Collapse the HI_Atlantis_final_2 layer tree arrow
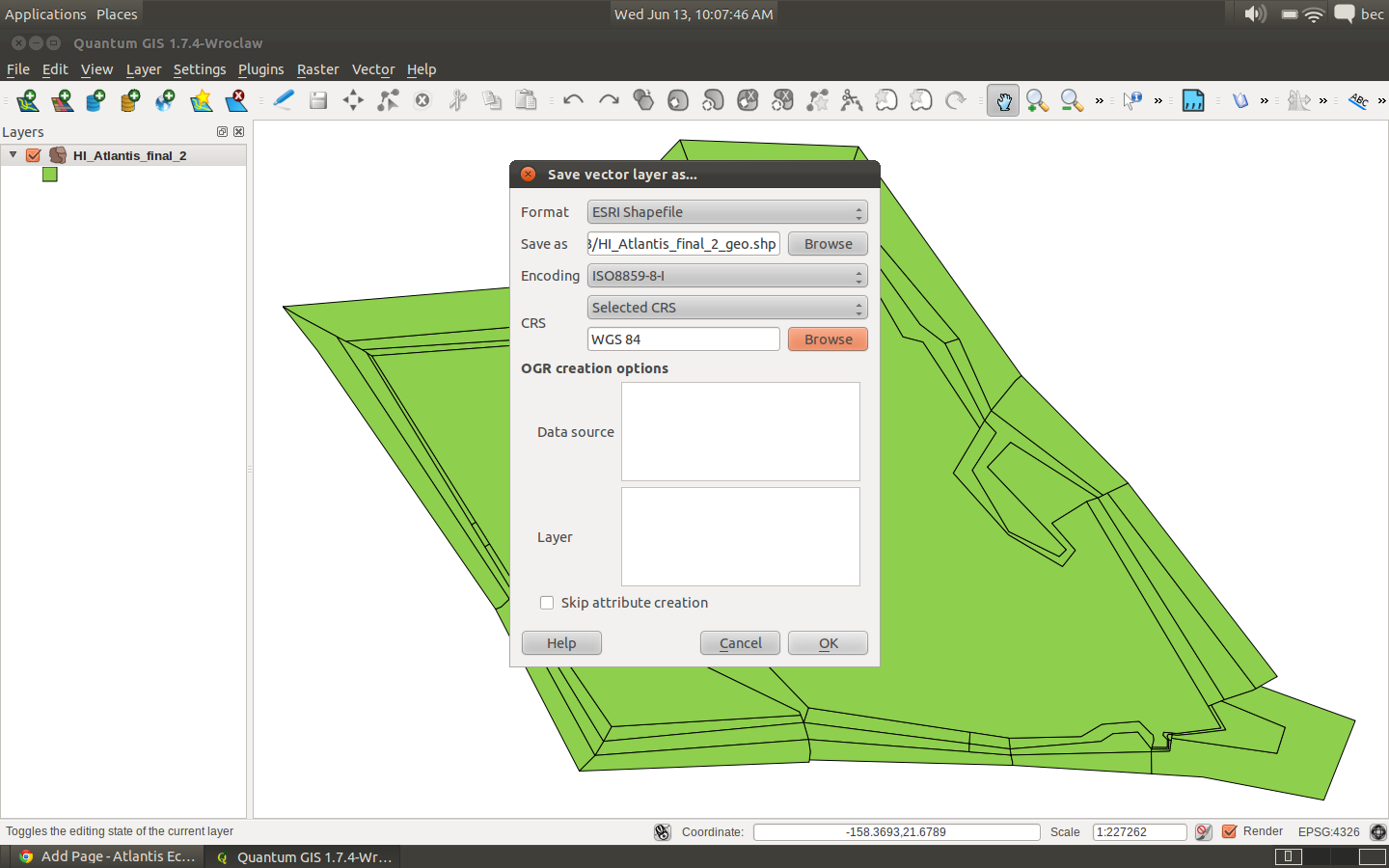This screenshot has width=1389, height=868. point(14,154)
